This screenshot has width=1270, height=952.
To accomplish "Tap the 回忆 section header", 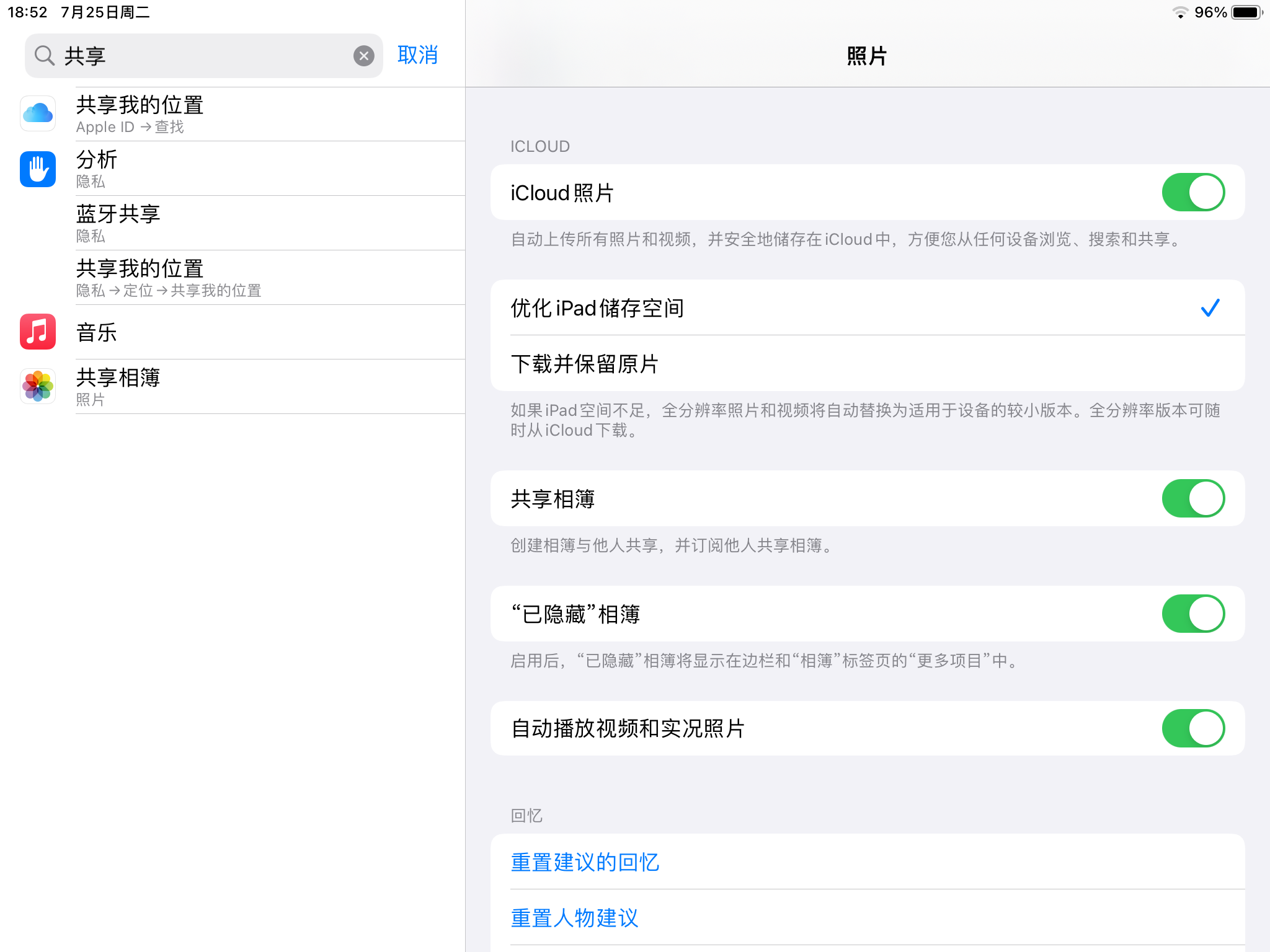I will 526,816.
